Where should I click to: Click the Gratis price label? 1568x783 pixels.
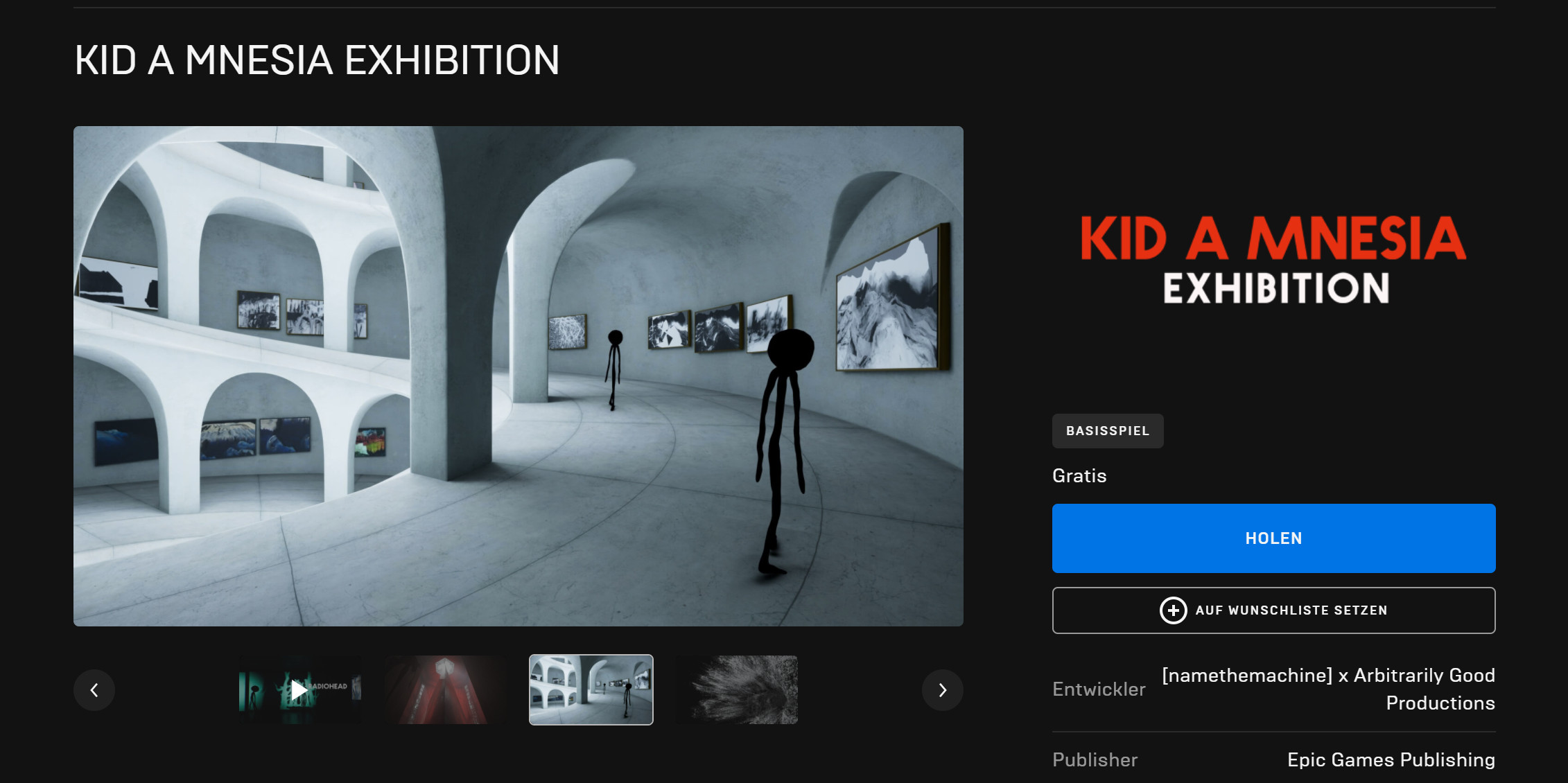tap(1079, 476)
